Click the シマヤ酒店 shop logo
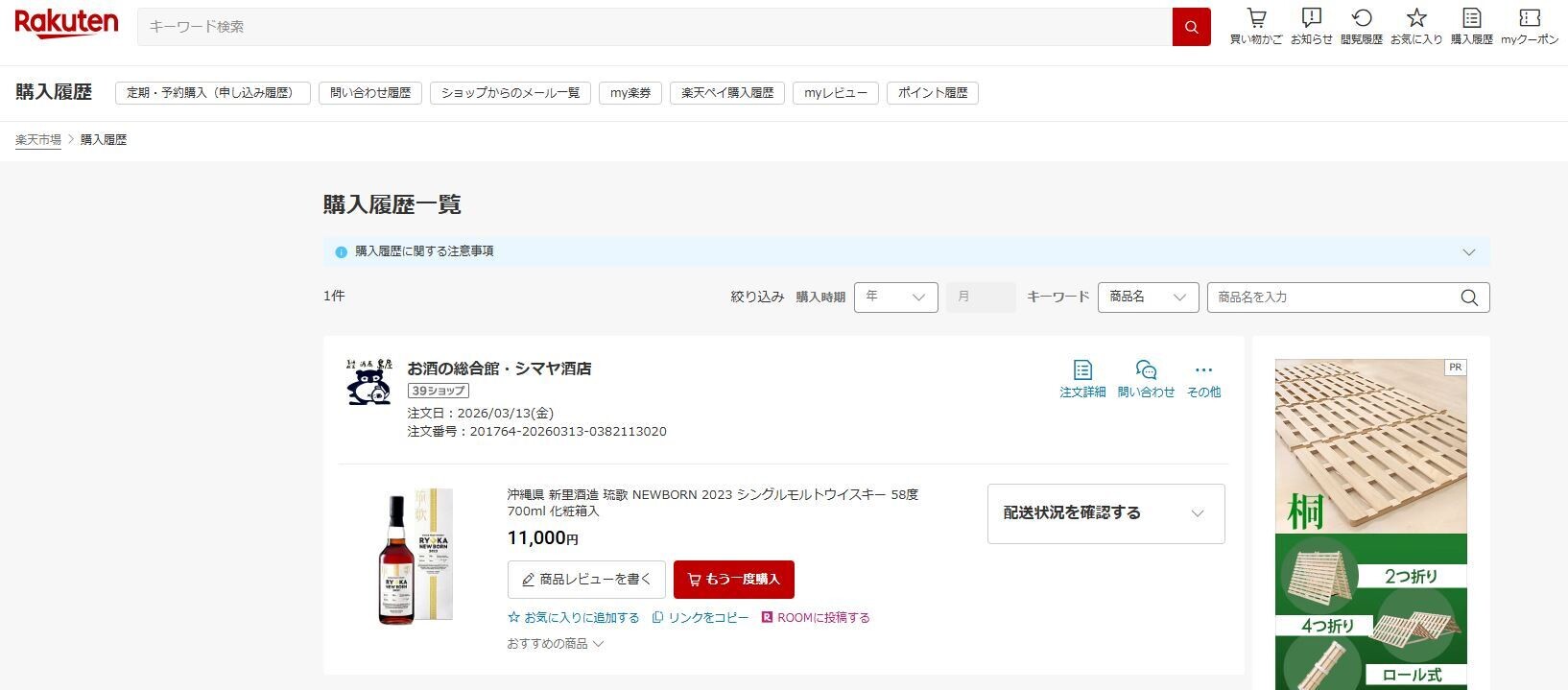 [369, 381]
